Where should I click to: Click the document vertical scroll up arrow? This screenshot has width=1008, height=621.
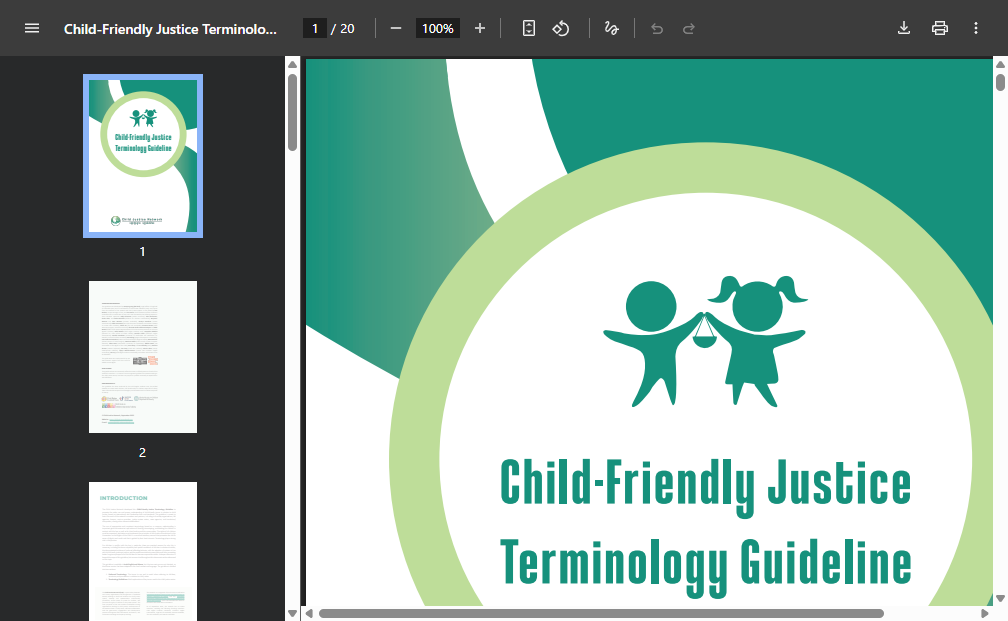(1000, 64)
